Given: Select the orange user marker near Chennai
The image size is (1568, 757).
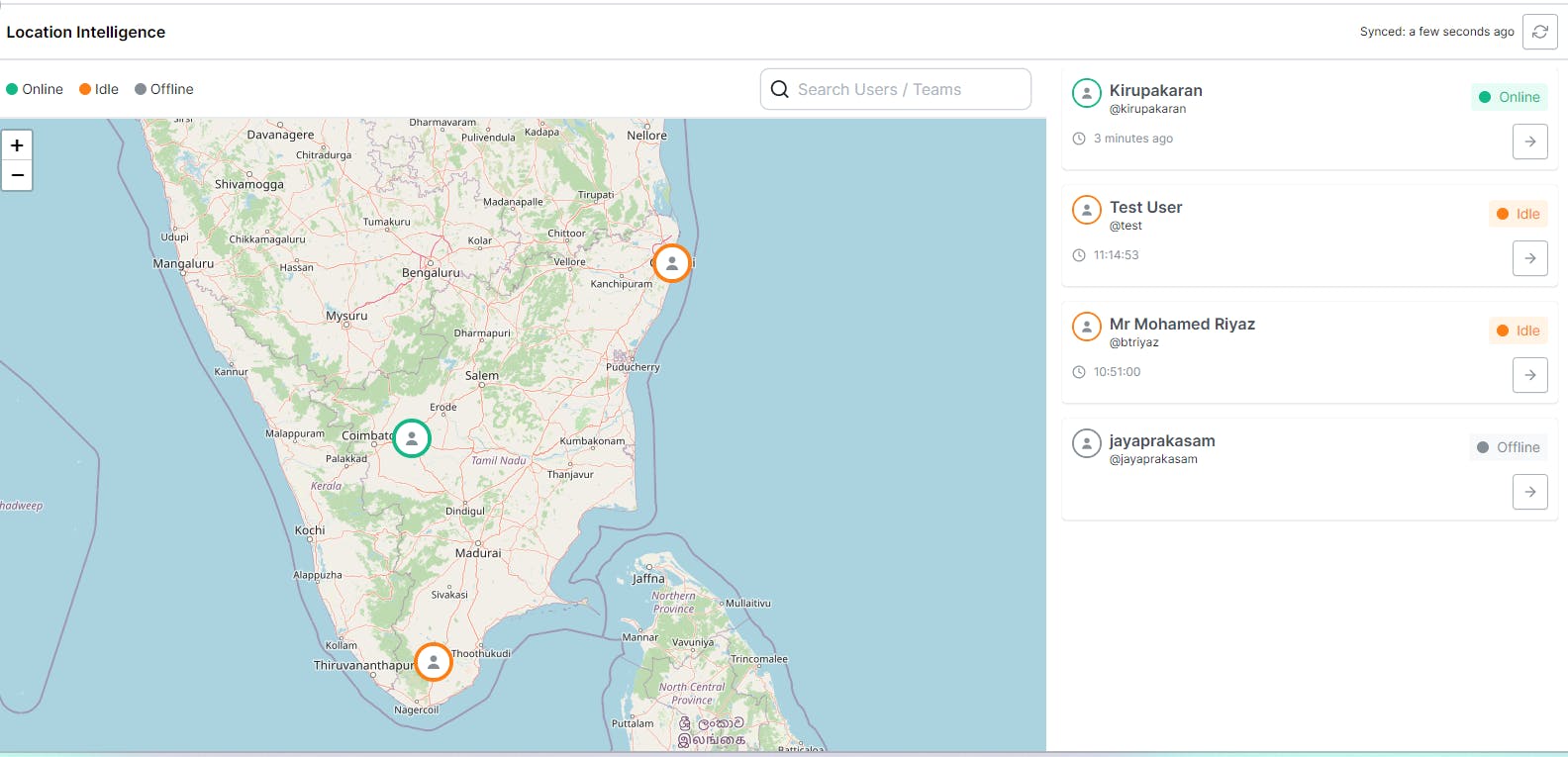Looking at the screenshot, I should pos(671,263).
